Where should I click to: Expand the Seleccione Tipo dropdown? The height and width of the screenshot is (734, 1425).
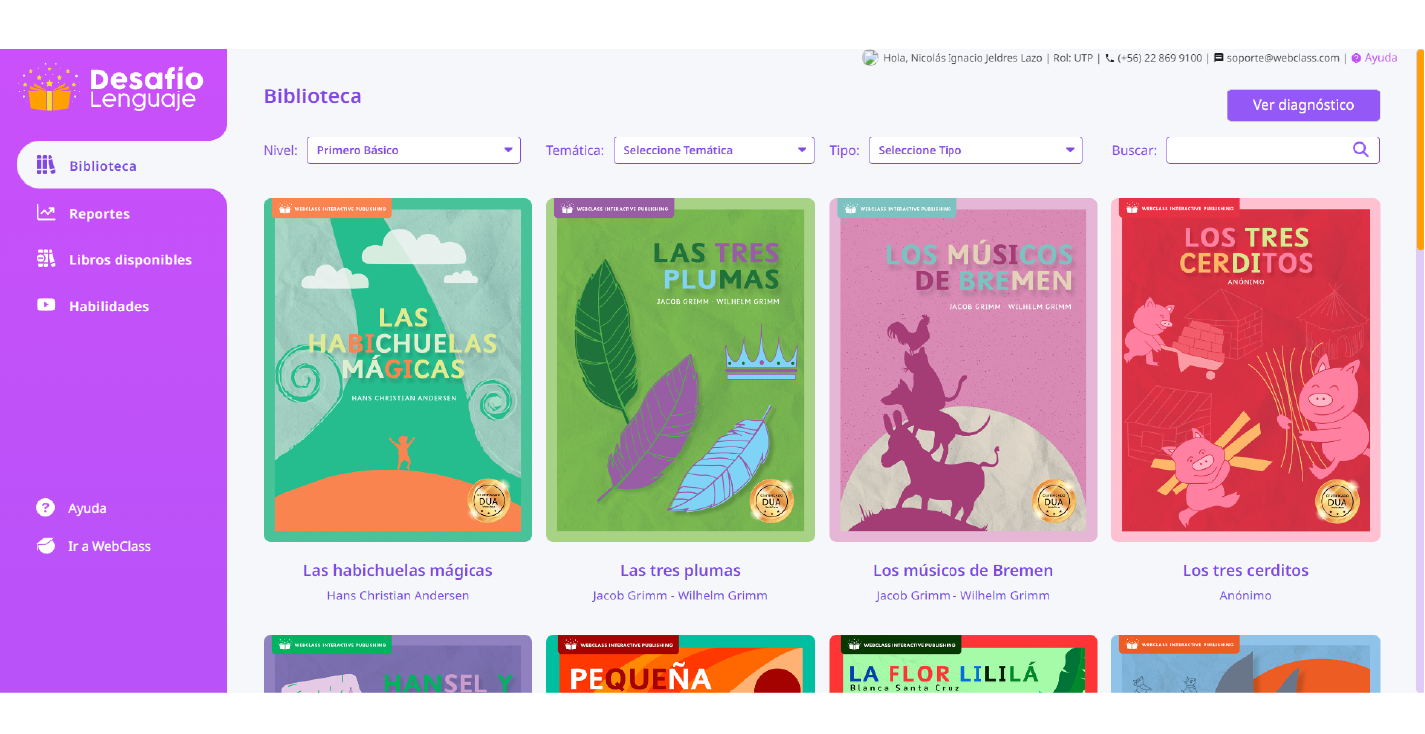[976, 150]
